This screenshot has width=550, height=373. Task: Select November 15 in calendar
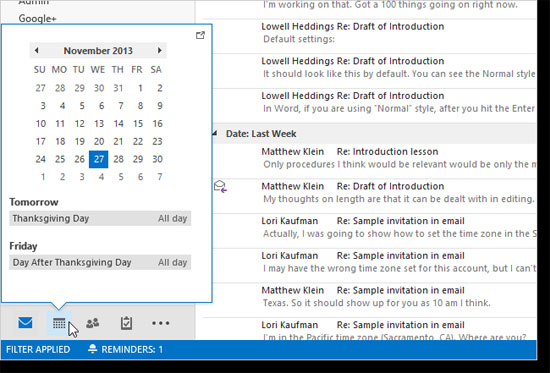pos(138,124)
